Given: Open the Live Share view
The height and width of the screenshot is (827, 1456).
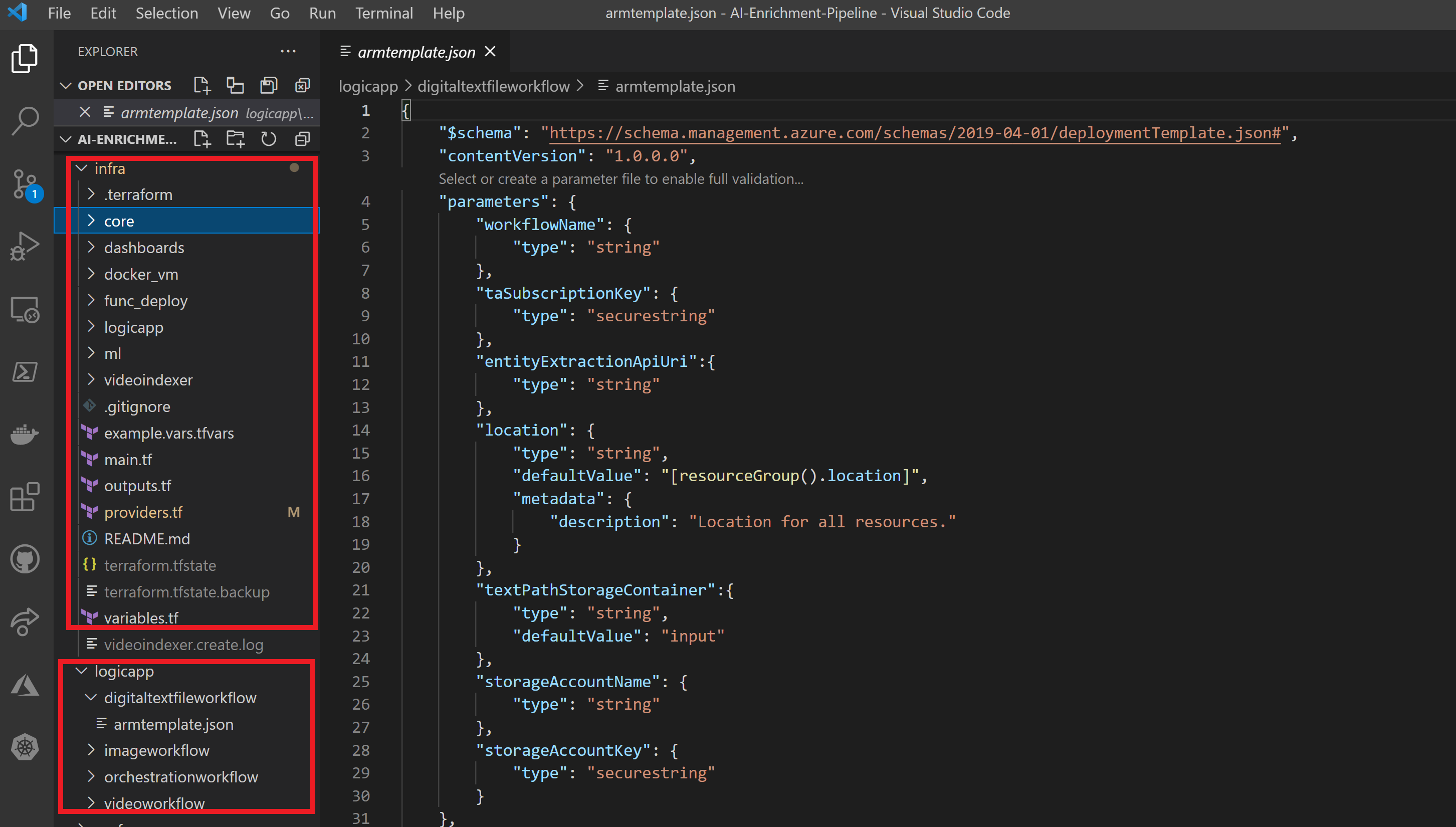Looking at the screenshot, I should click(x=25, y=622).
